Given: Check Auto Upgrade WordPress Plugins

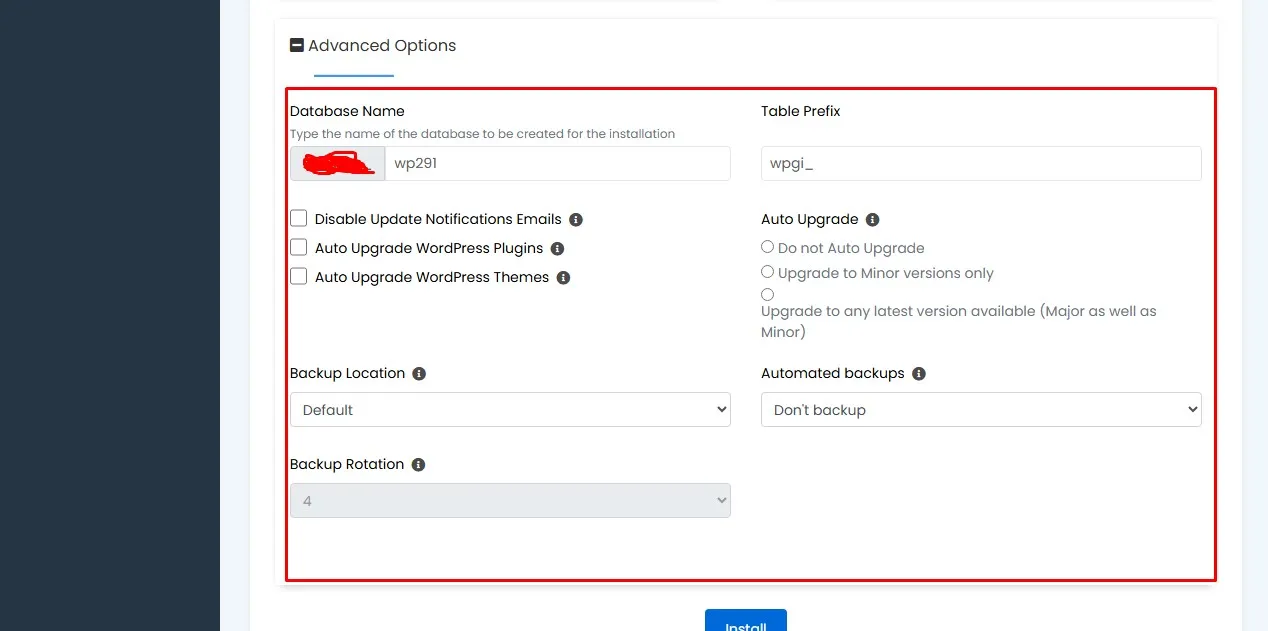Looking at the screenshot, I should pos(298,246).
